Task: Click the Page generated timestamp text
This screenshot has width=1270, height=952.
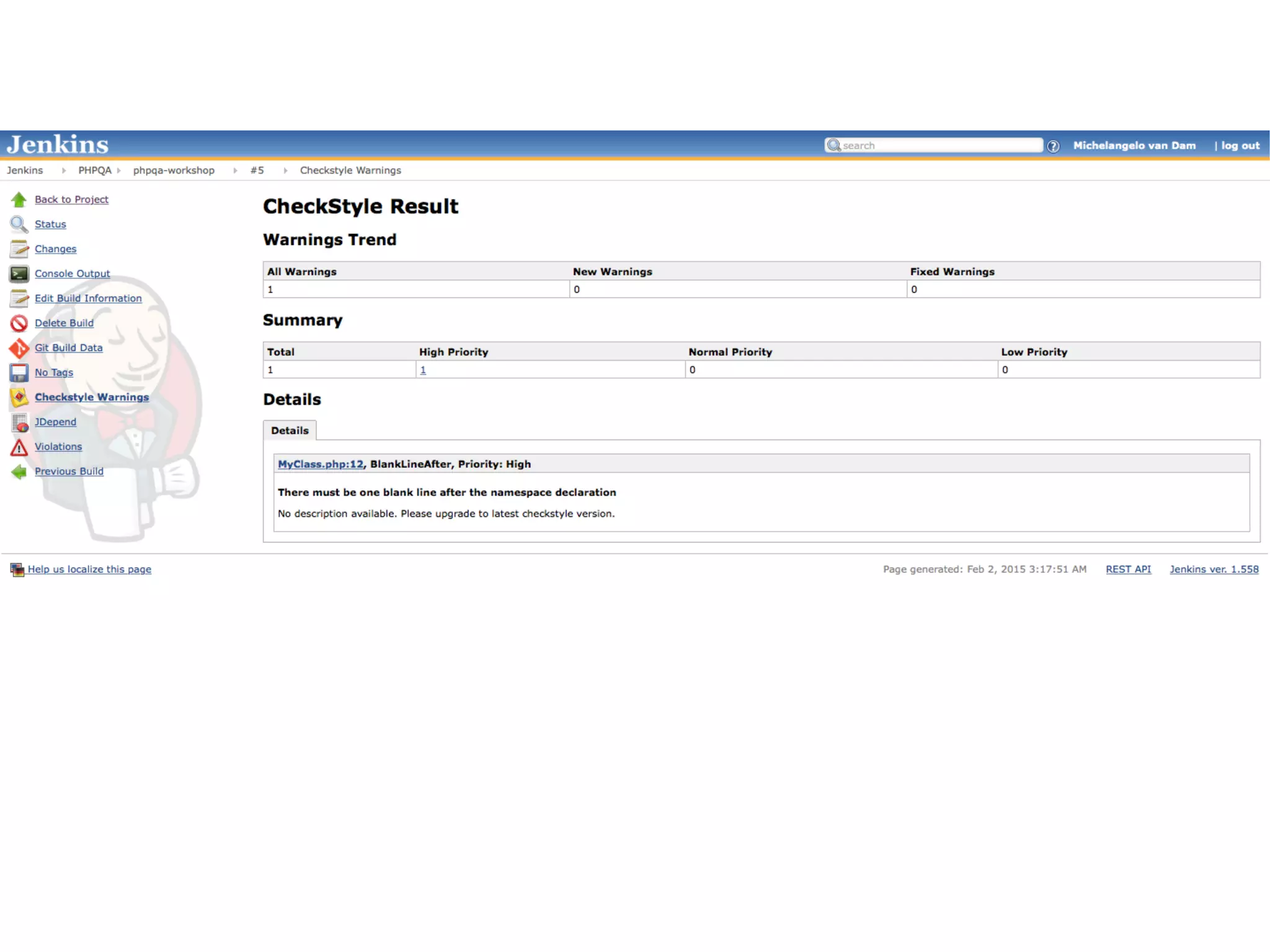Action: (x=985, y=570)
